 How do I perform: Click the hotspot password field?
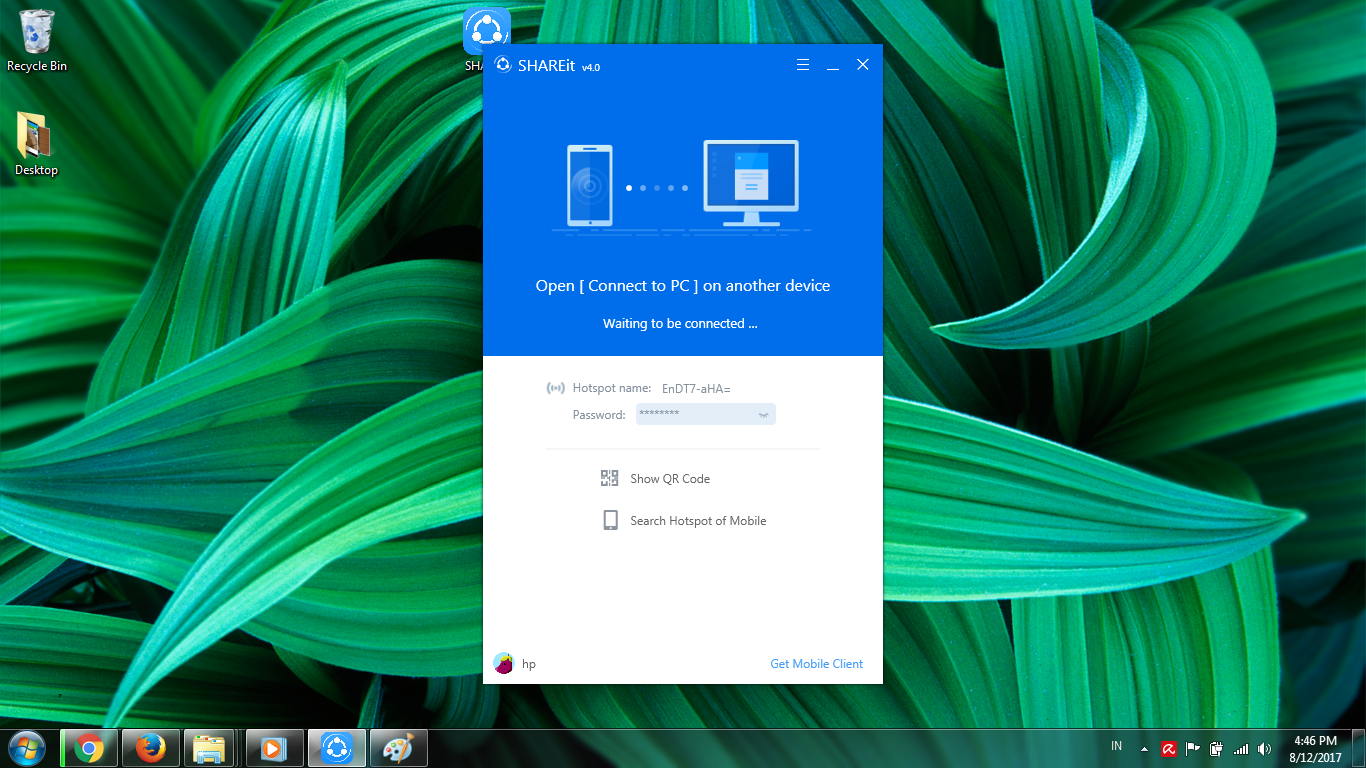click(695, 414)
